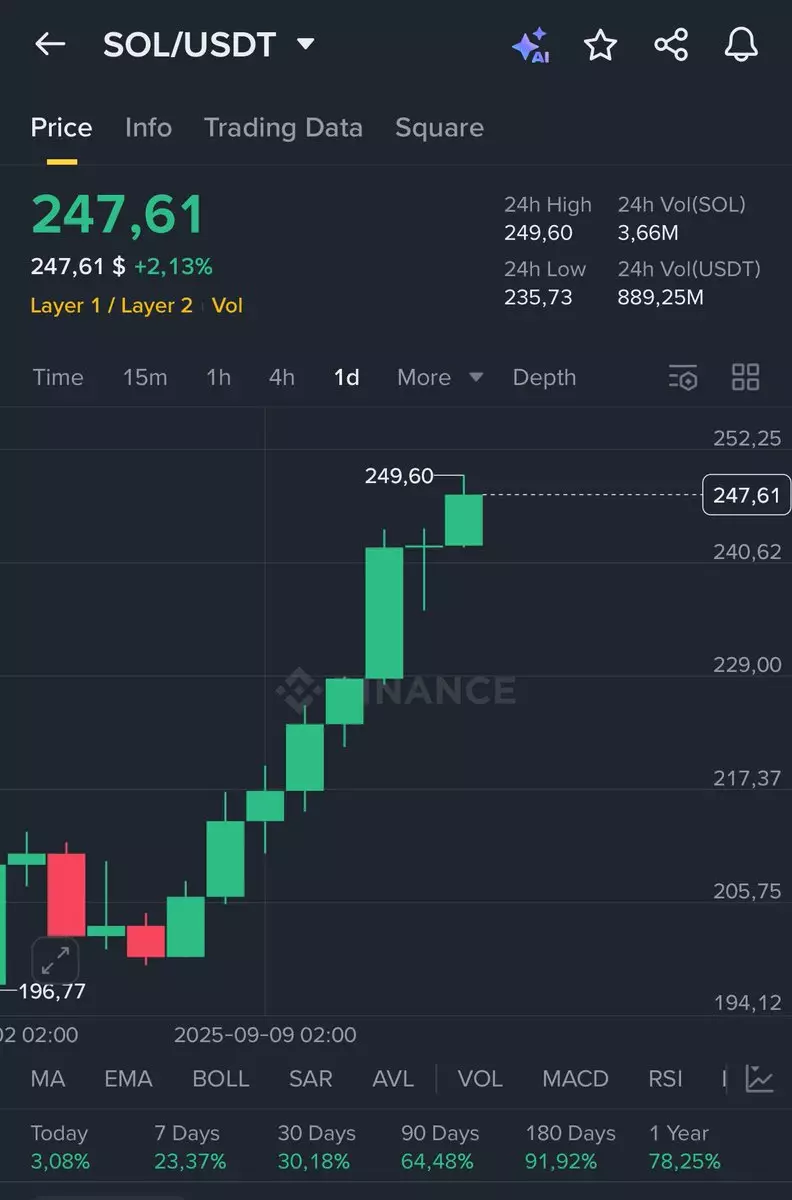The width and height of the screenshot is (792, 1200).
Task: Open the indicator chart icon after RSI
Action: point(760,1079)
